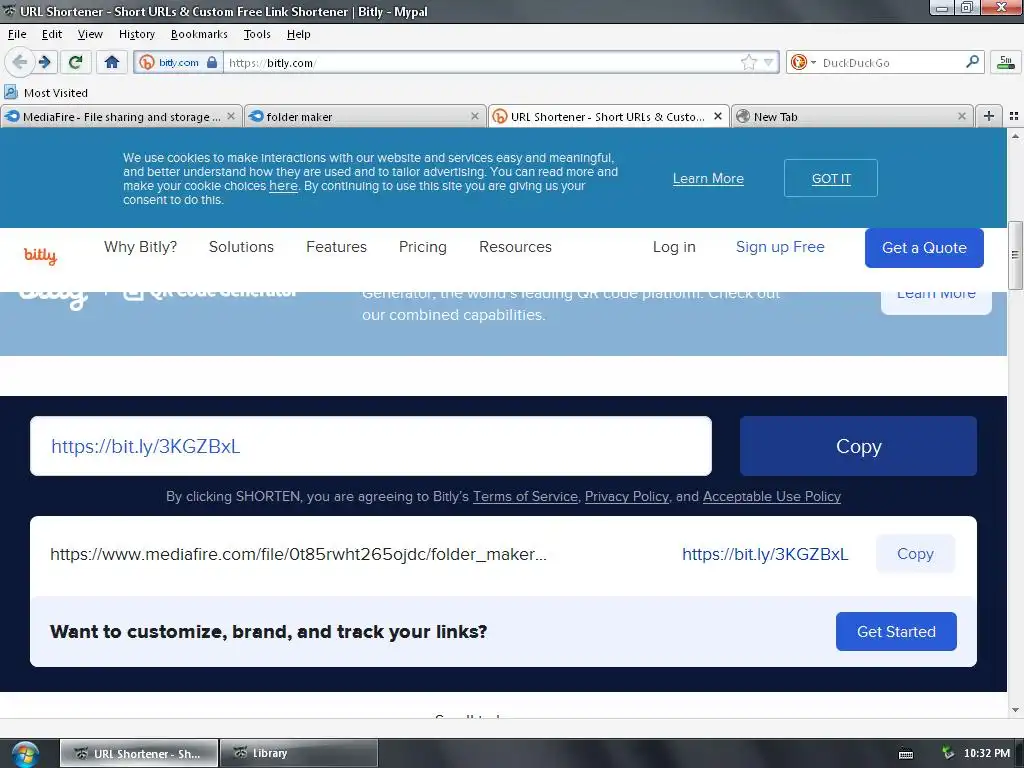Click the Get Started button
The width and height of the screenshot is (1024, 768).
coord(896,632)
